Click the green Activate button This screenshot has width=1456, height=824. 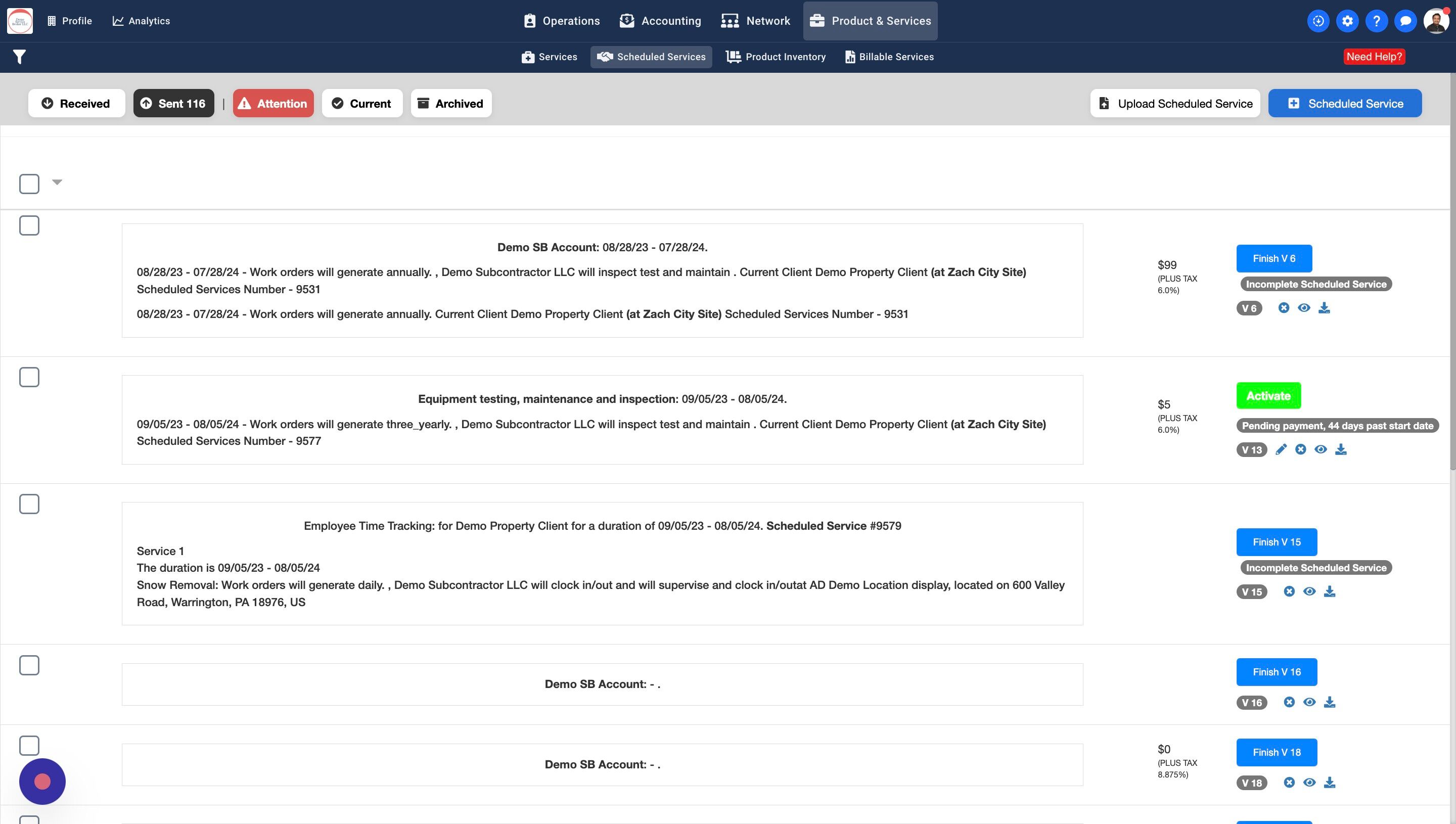1268,396
